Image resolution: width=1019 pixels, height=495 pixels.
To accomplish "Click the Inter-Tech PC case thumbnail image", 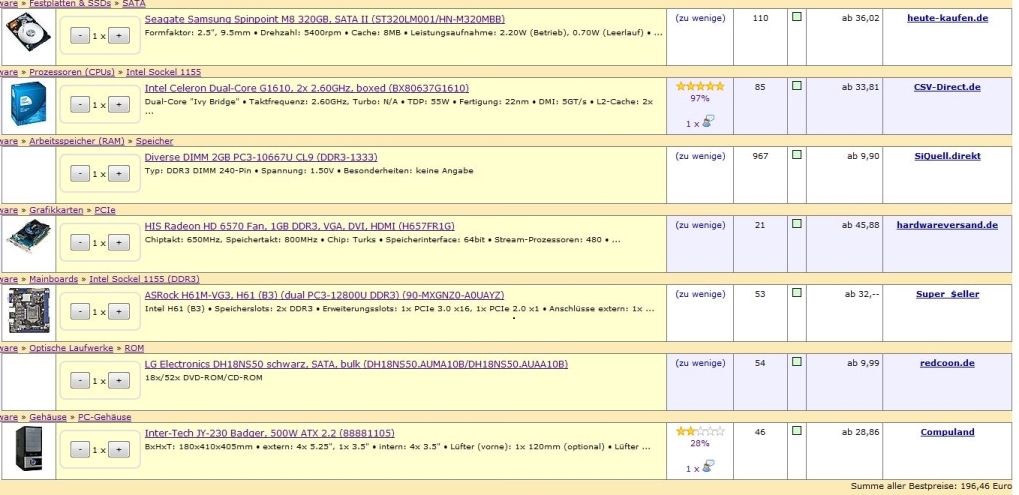I will tap(29, 448).
